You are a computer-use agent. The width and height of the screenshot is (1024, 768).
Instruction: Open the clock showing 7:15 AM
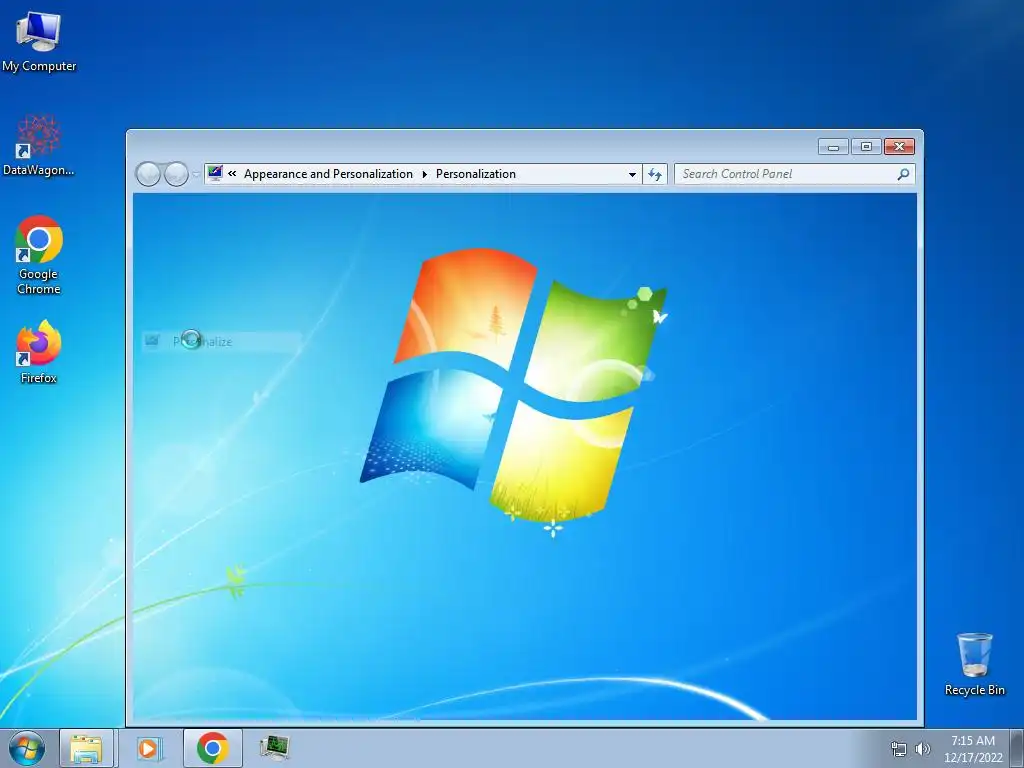click(x=973, y=748)
